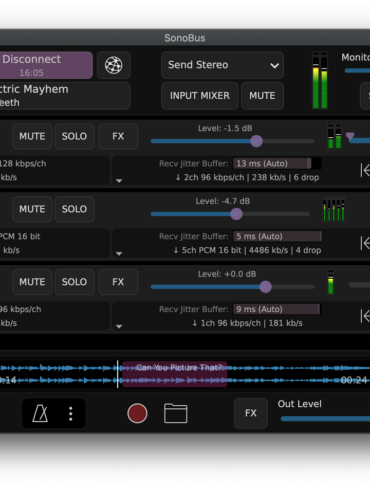
Task: Open FX for the +0.0 dB peer
Action: click(118, 282)
